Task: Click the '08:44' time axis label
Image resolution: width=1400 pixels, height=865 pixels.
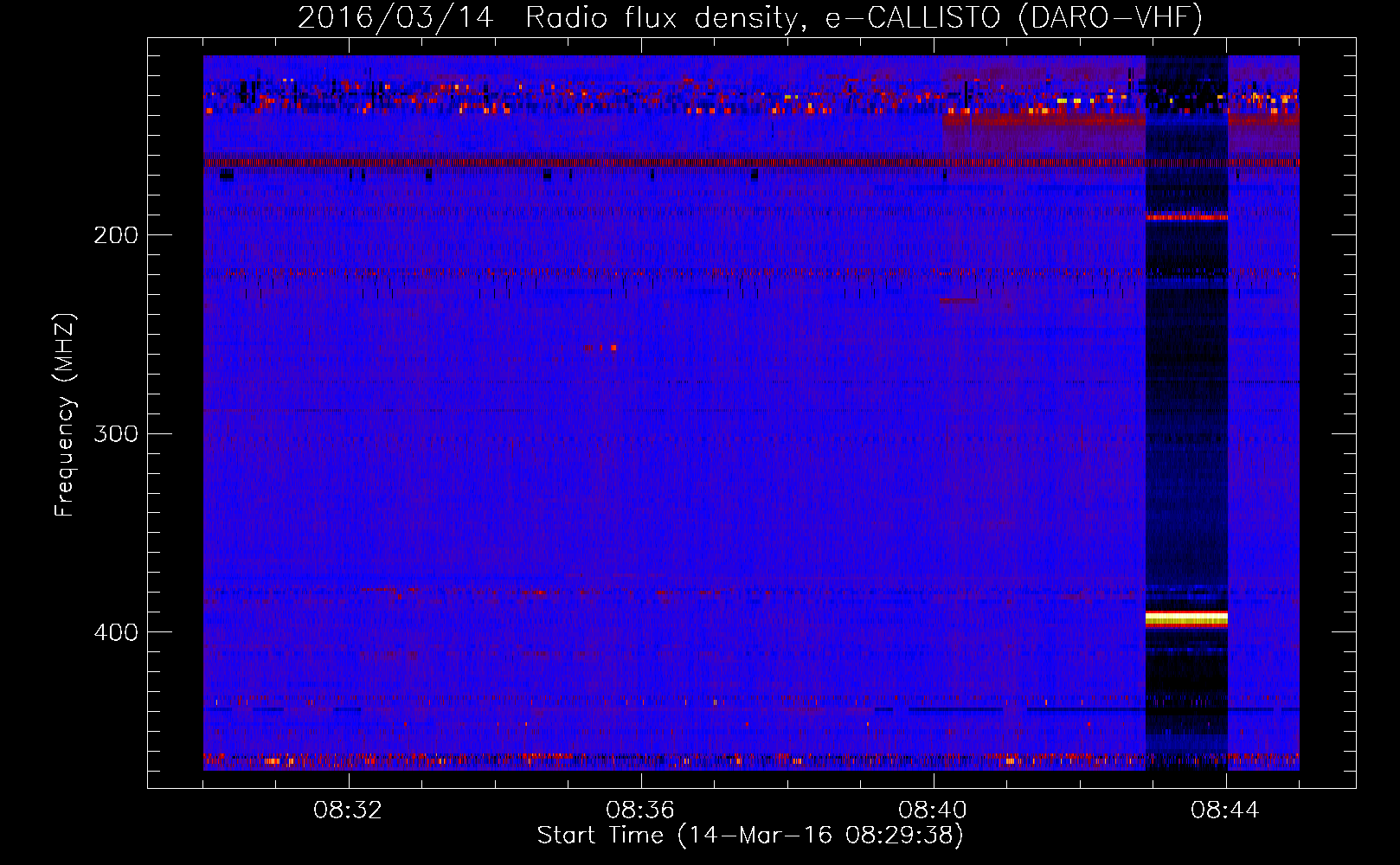Action: pos(1225,811)
